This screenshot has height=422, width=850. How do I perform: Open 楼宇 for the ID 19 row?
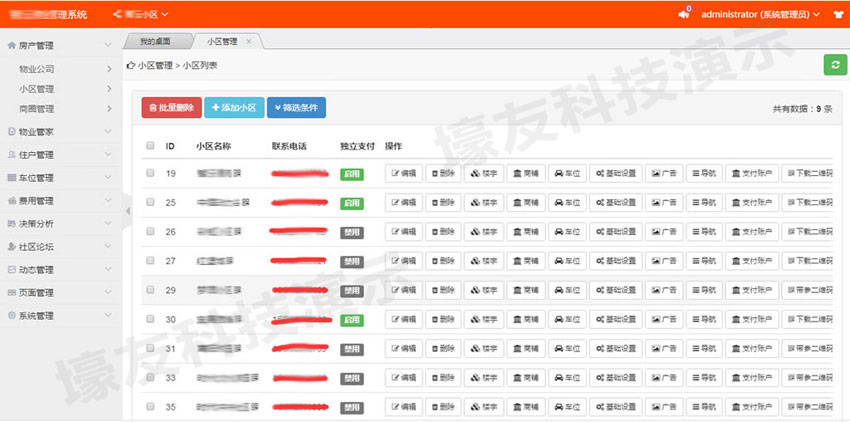pos(484,174)
